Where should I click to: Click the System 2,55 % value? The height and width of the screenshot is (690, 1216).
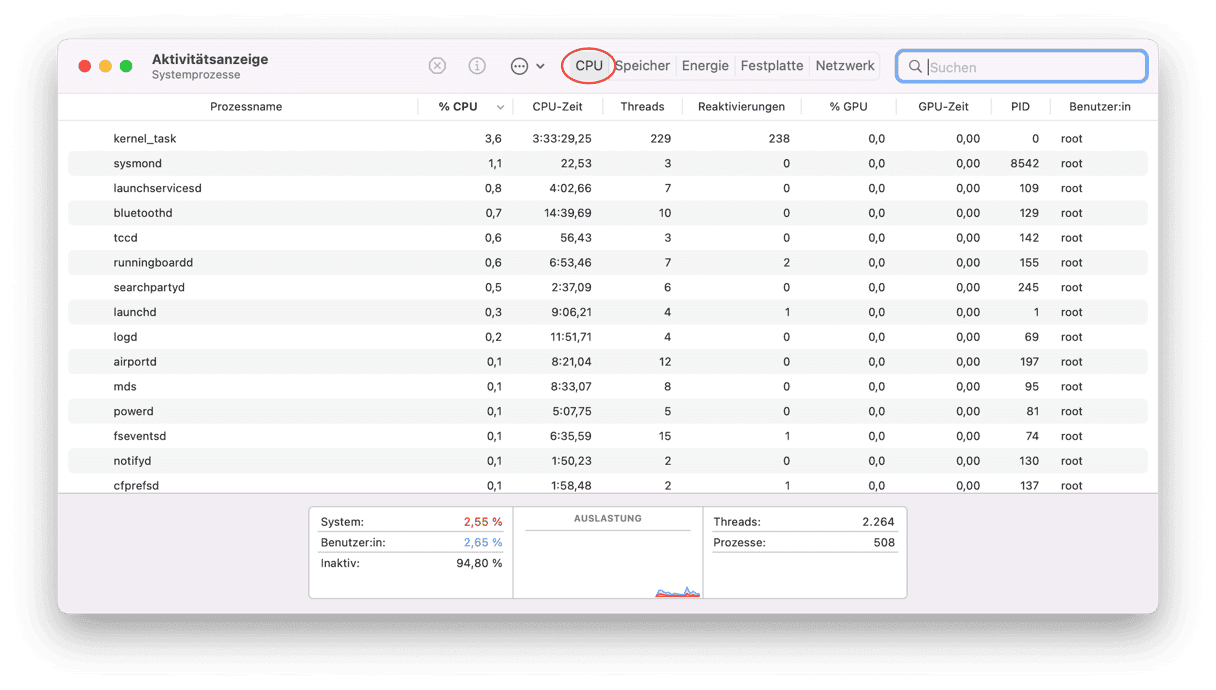(x=483, y=522)
